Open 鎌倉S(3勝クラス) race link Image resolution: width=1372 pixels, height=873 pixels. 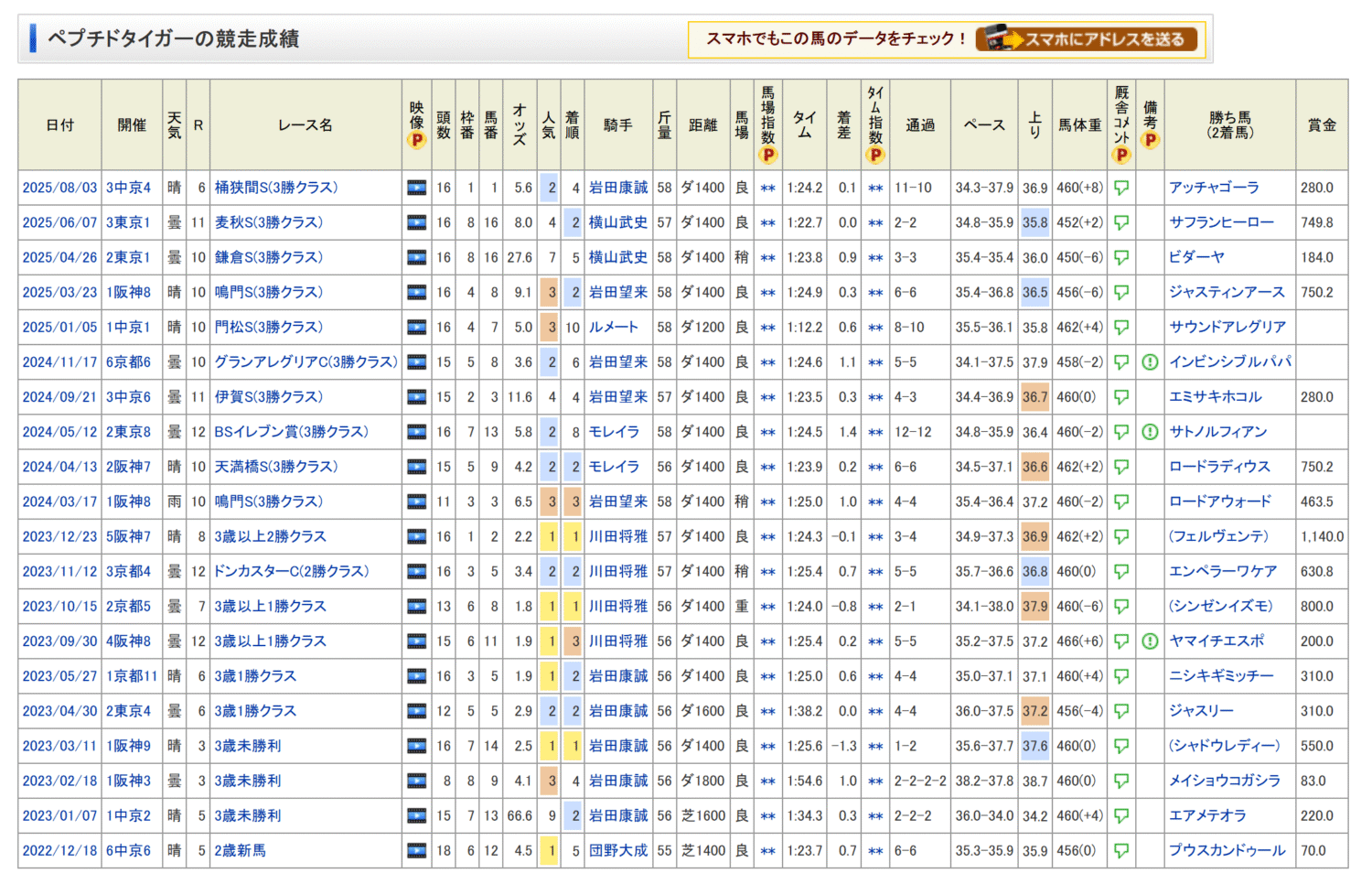pos(269,257)
